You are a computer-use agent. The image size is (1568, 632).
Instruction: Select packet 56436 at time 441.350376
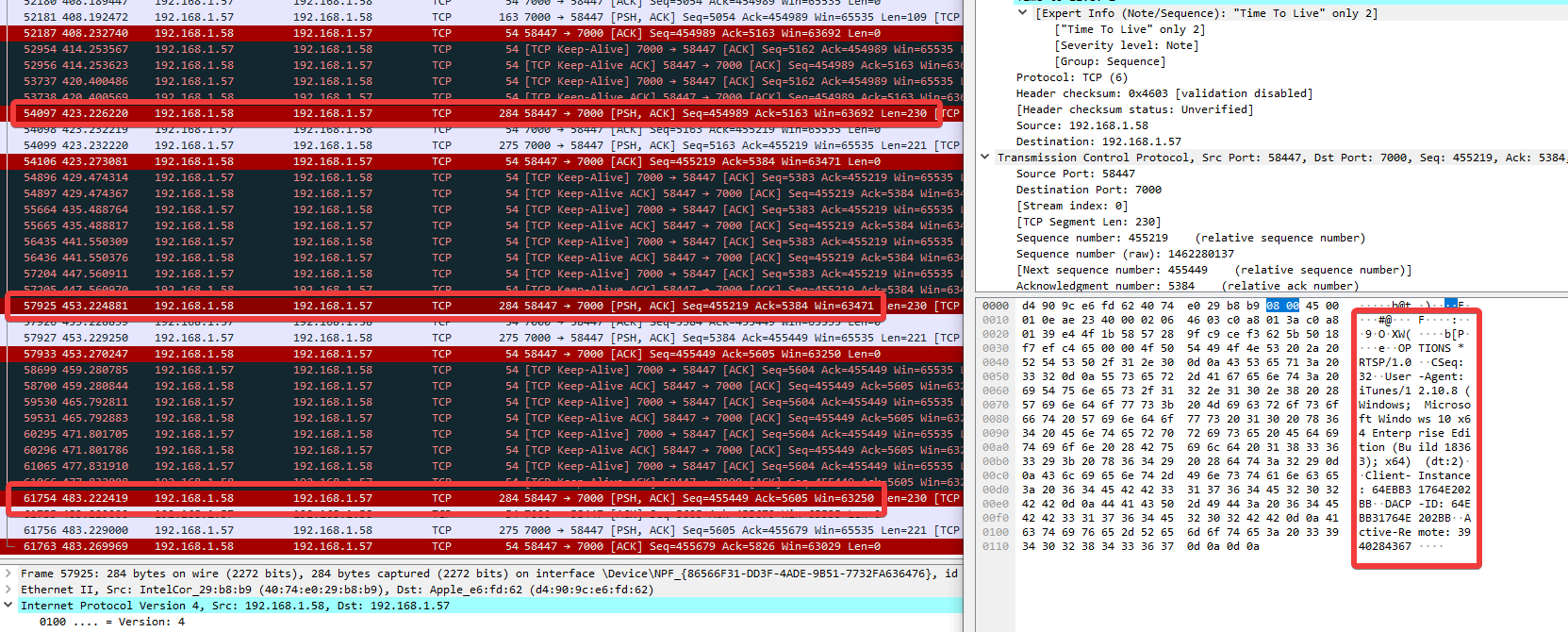(x=482, y=258)
